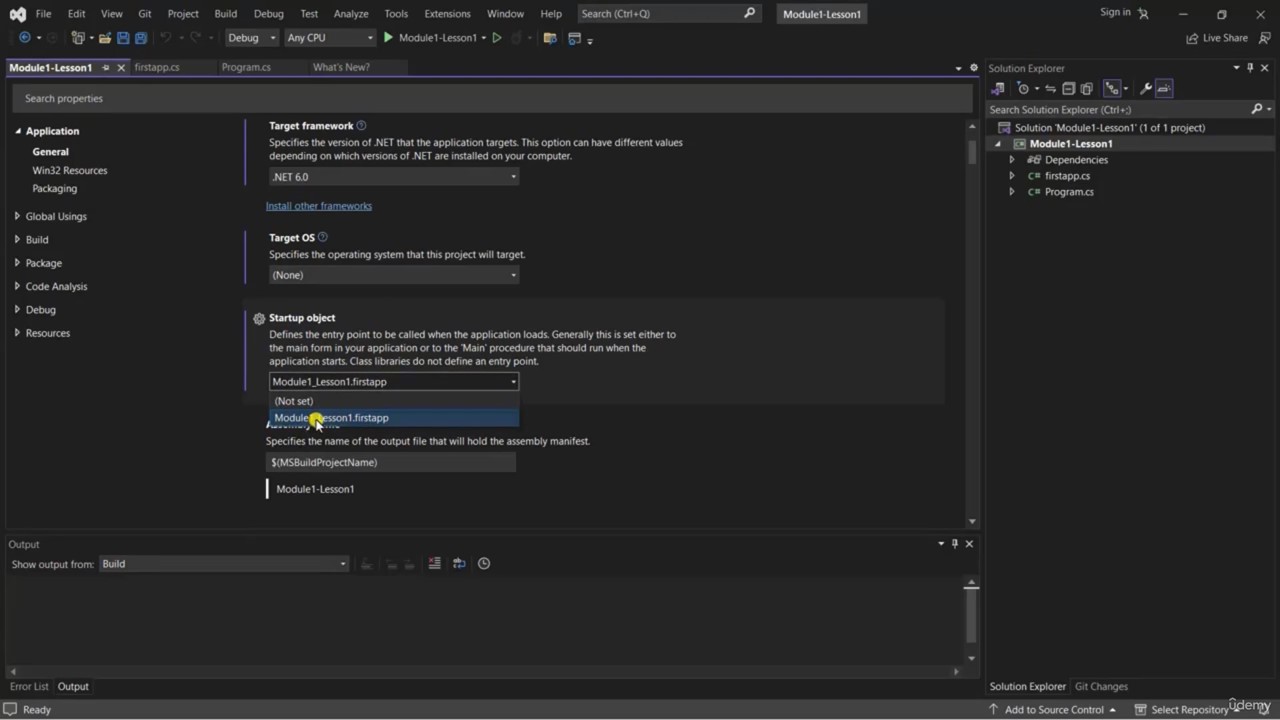Click Startup object gear settings icon
This screenshot has height=720, width=1280.
(x=259, y=318)
